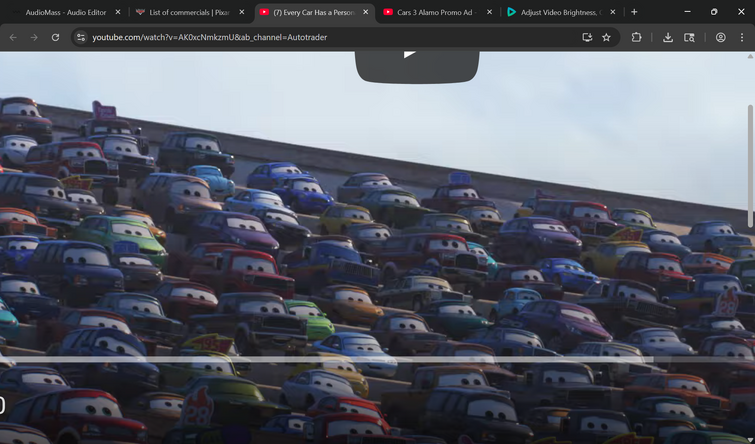Click the page vertical scrollbar thumb
Image resolution: width=755 pixels, height=444 pixels.
[750, 166]
